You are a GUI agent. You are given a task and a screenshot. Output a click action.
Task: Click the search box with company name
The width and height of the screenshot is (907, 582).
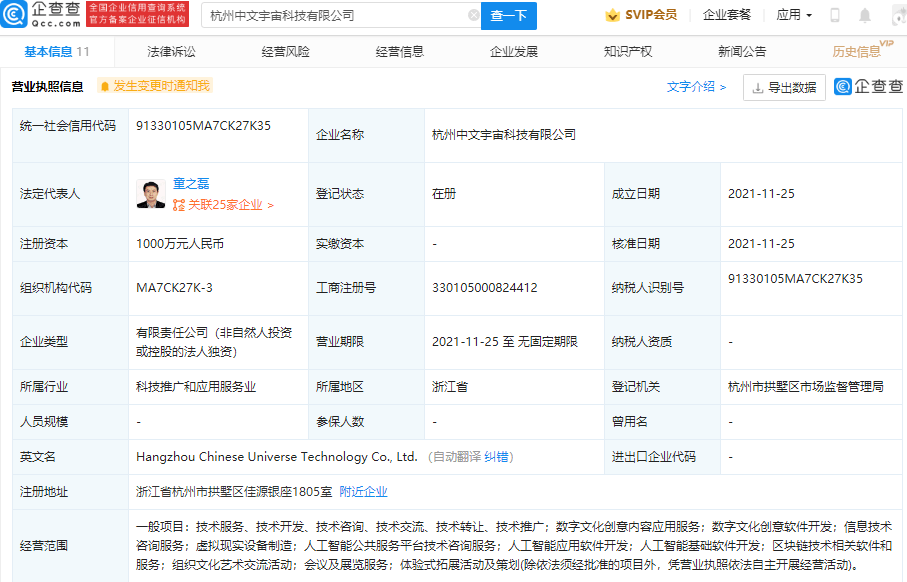point(341,16)
